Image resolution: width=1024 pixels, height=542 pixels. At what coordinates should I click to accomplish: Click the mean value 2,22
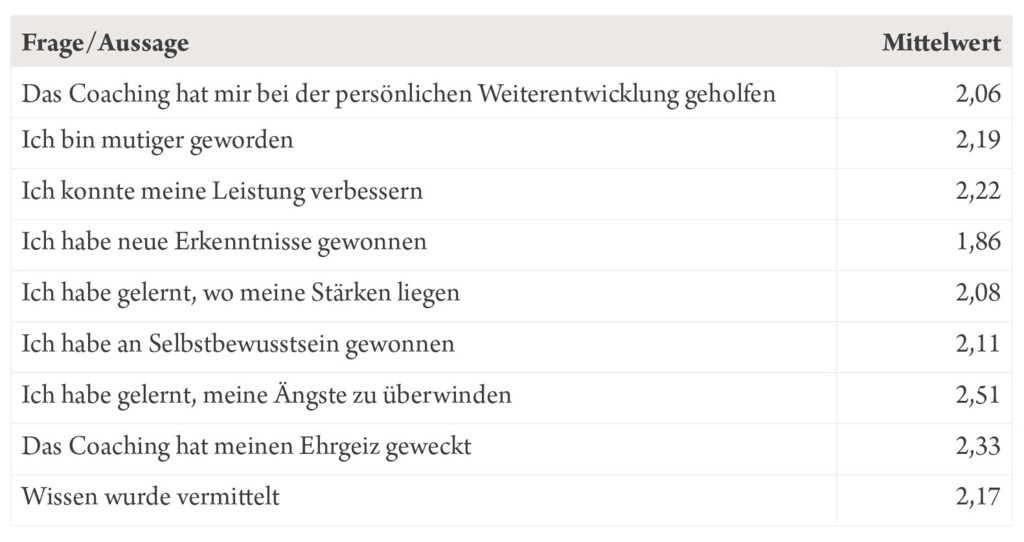pos(978,191)
